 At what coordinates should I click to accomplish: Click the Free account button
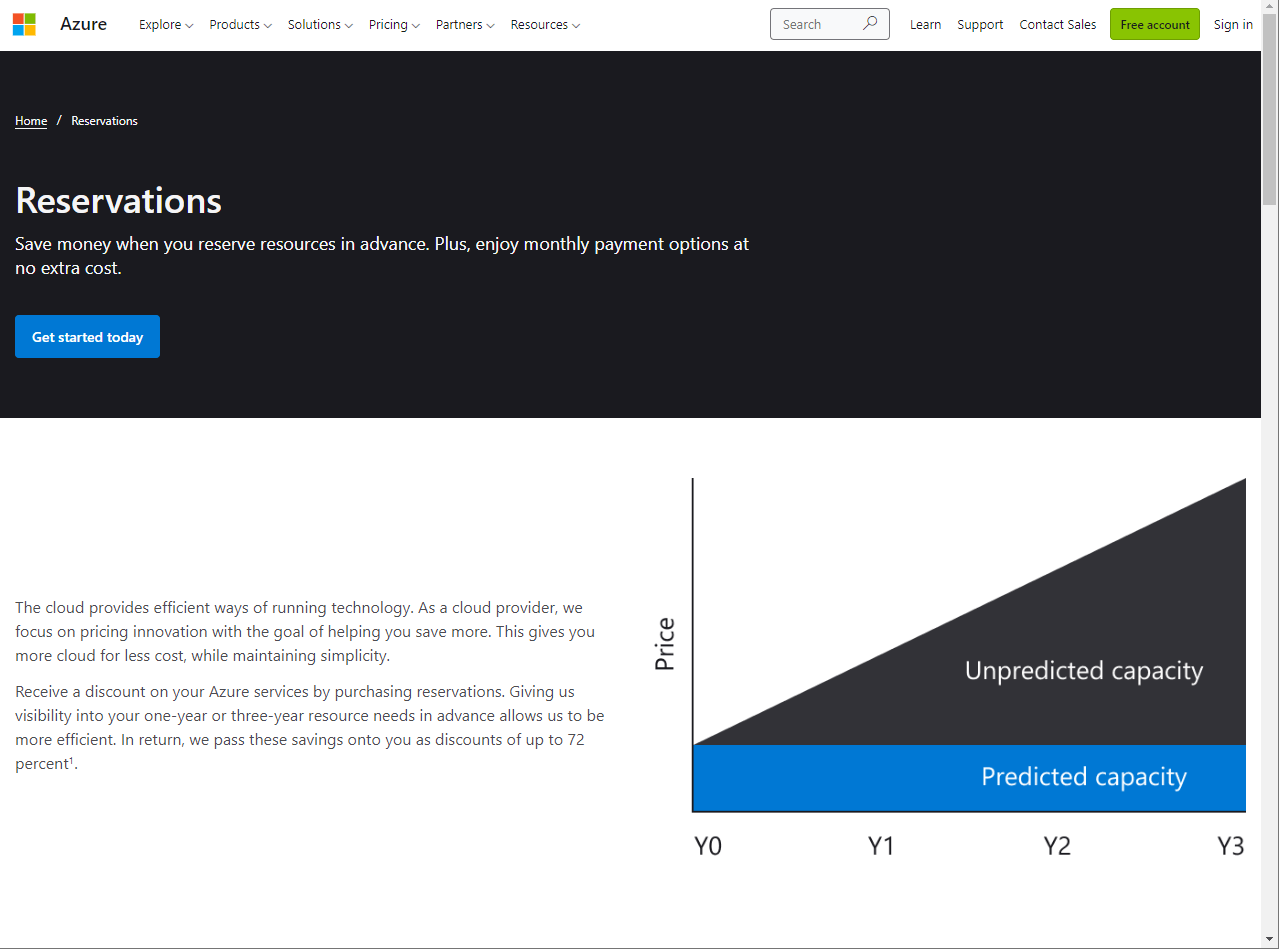coord(1154,24)
